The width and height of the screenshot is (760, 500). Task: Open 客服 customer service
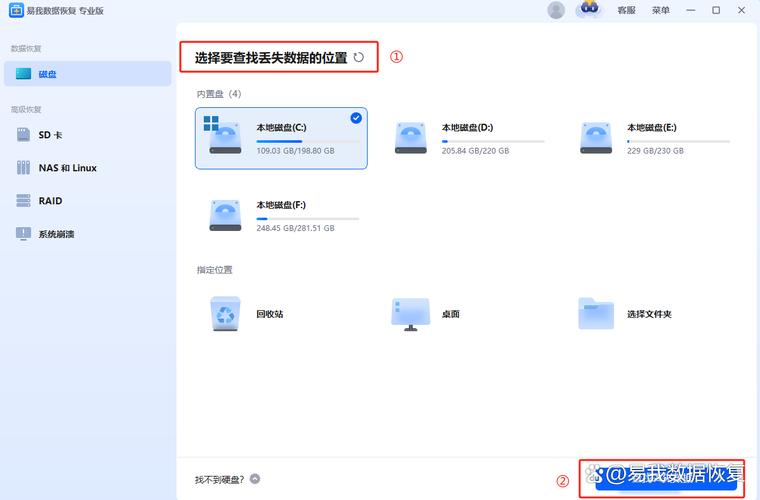click(626, 10)
